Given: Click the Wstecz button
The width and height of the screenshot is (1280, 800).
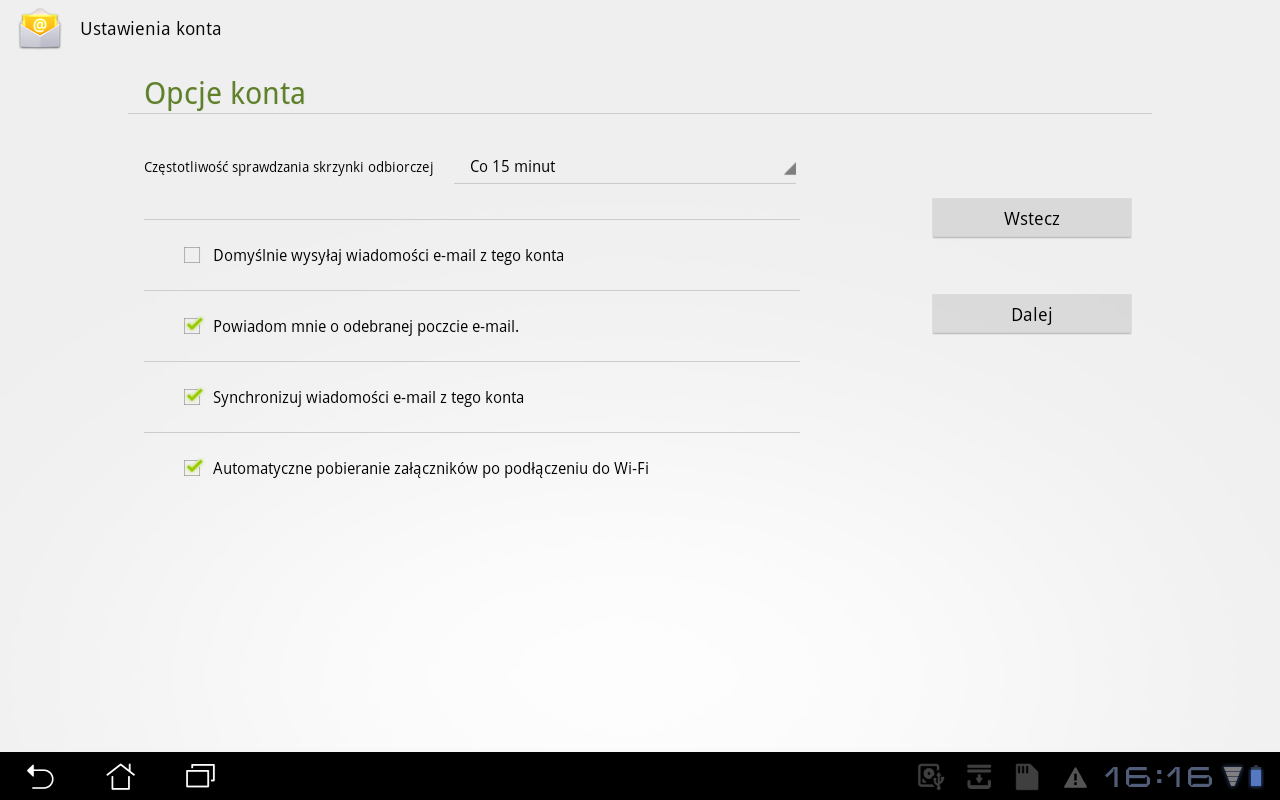Looking at the screenshot, I should pyautogui.click(x=1032, y=218).
